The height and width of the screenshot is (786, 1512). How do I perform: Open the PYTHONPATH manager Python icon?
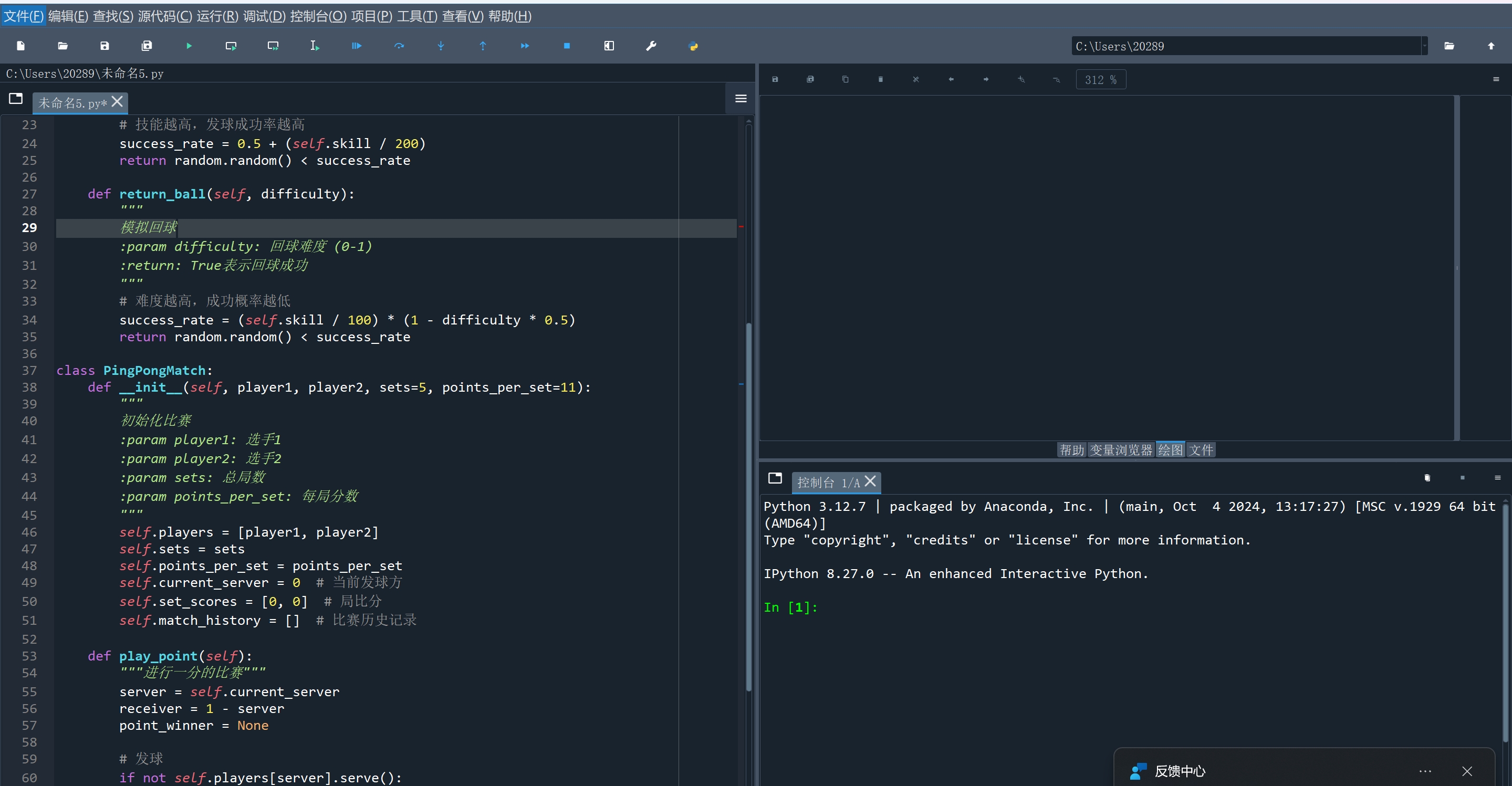coord(693,46)
